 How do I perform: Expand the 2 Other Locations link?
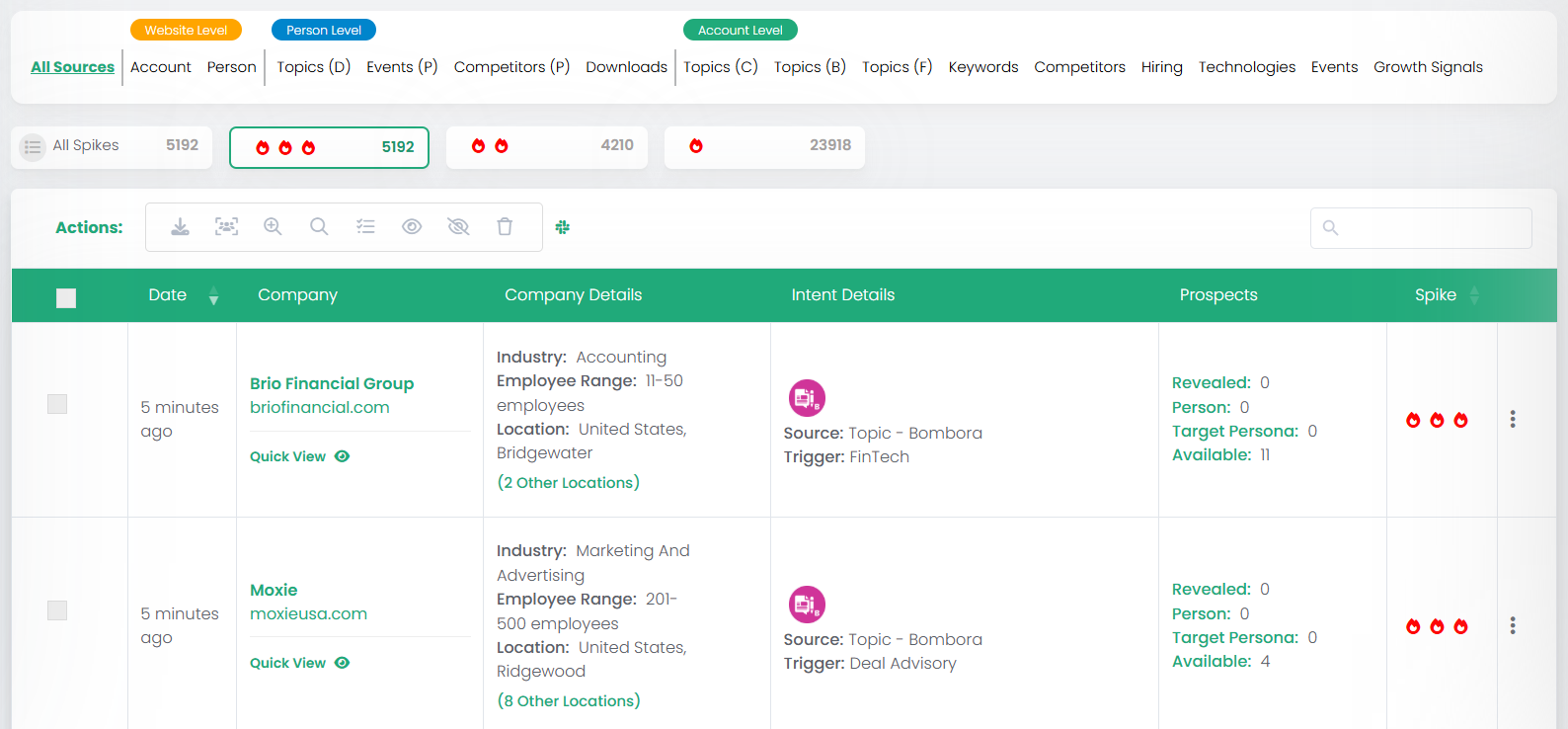click(568, 483)
